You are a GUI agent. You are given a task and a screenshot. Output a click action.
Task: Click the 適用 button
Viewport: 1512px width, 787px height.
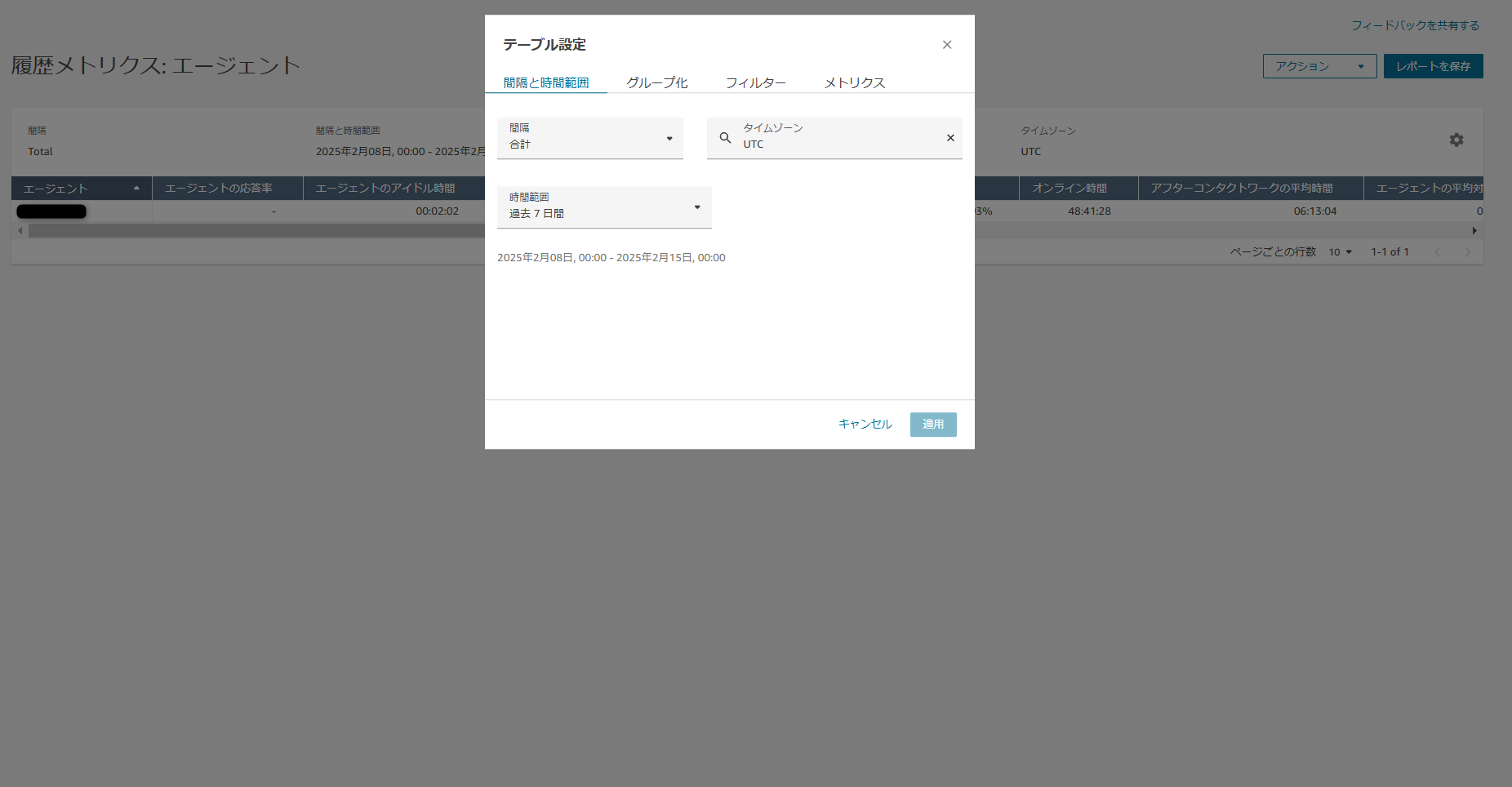pyautogui.click(x=933, y=425)
